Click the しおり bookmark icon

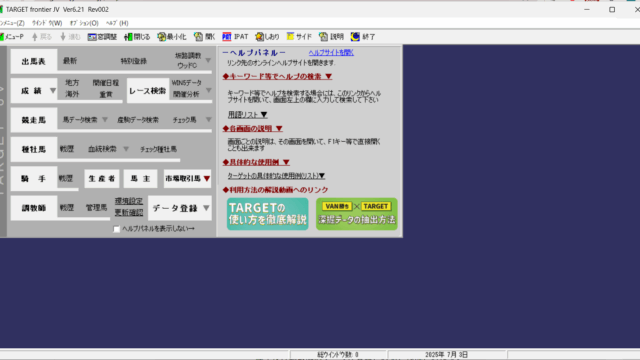tap(267, 37)
